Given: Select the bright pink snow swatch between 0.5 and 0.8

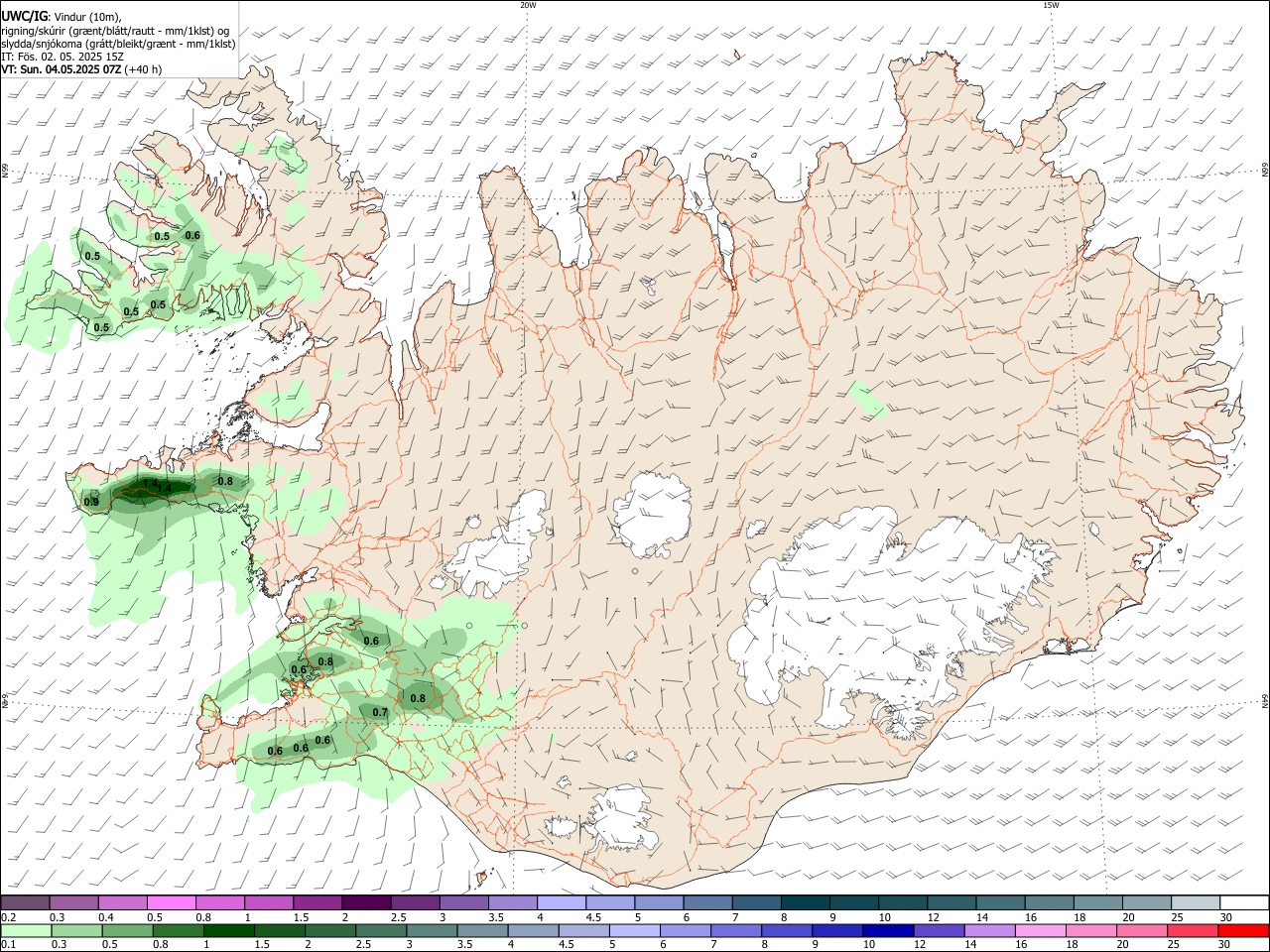Looking at the screenshot, I should [x=171, y=902].
